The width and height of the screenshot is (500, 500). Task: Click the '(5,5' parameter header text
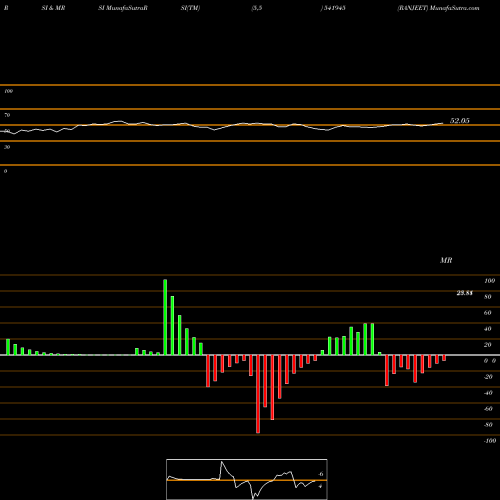[257, 8]
